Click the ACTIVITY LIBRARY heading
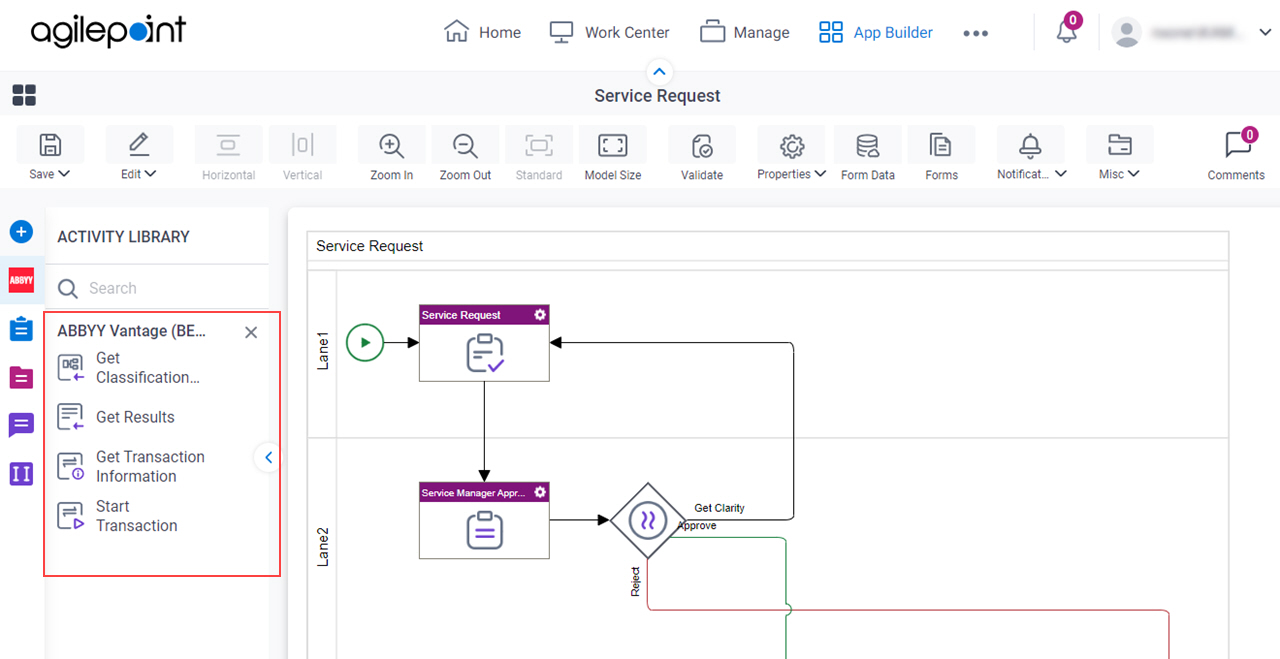The height and width of the screenshot is (659, 1280). tap(123, 237)
